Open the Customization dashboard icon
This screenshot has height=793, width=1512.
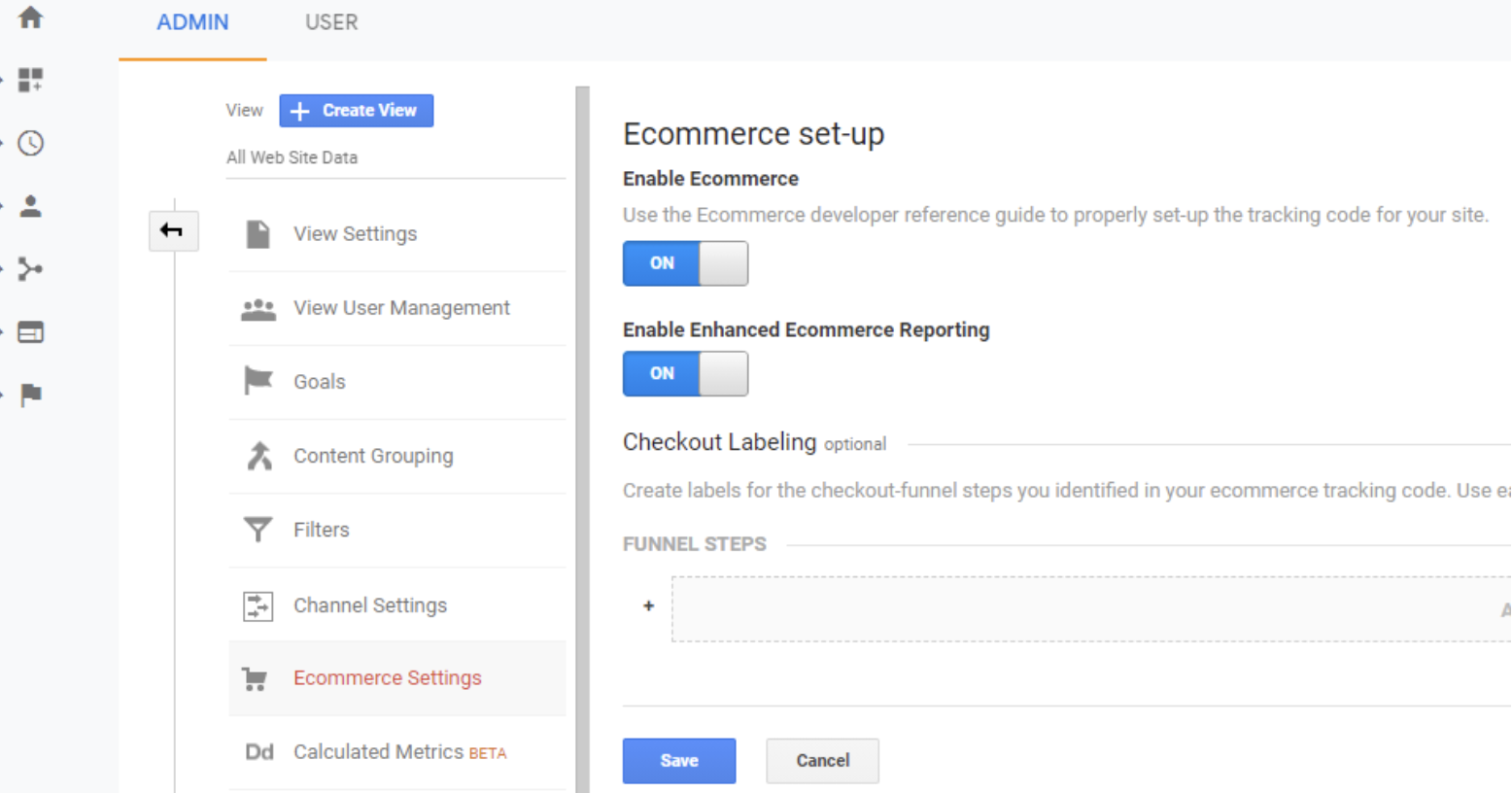30,80
